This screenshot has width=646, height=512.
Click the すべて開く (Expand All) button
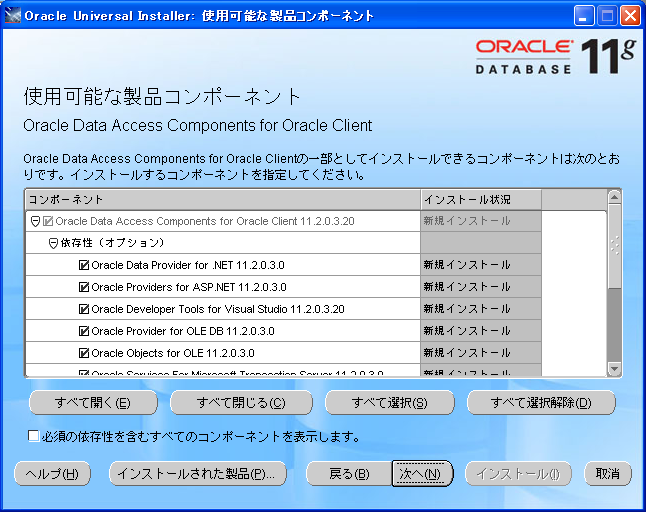93,403
